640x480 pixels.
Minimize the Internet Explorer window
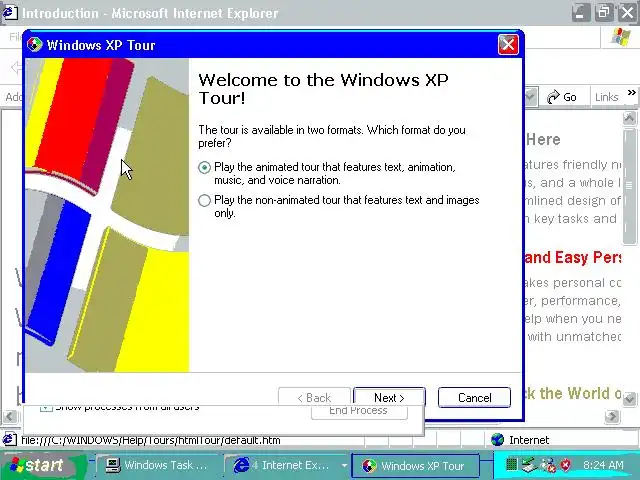581,13
